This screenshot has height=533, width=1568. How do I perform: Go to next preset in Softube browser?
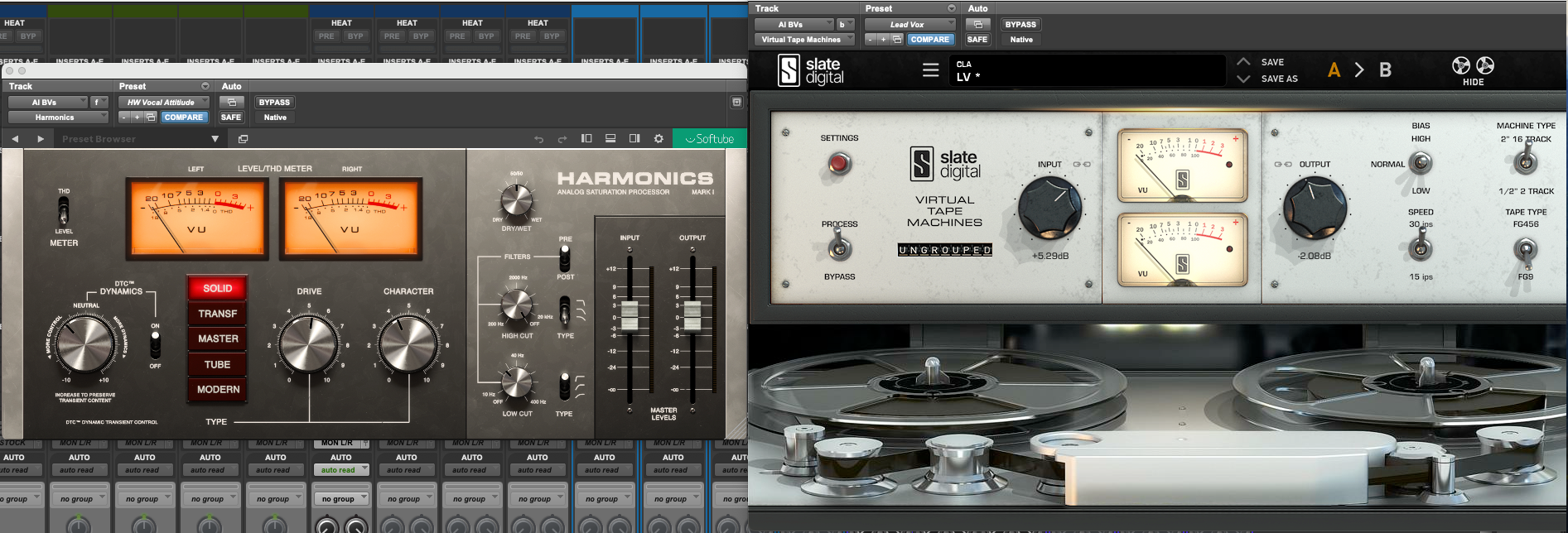pos(41,139)
